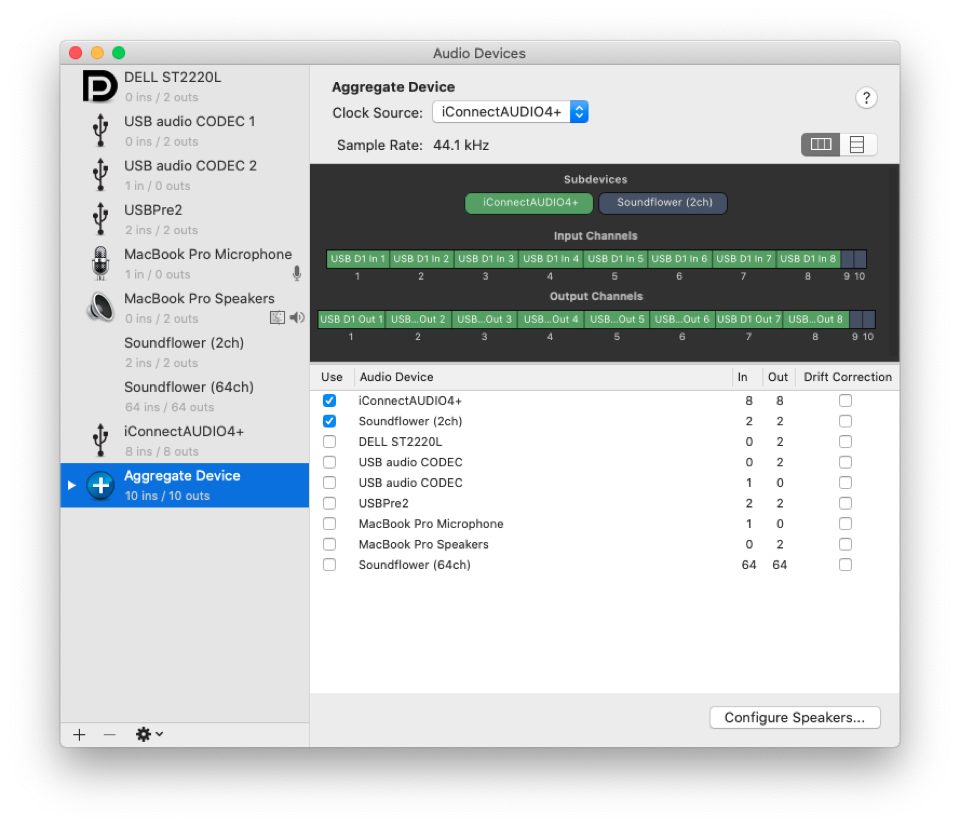Click the Aggregate Device plus icon

100,485
